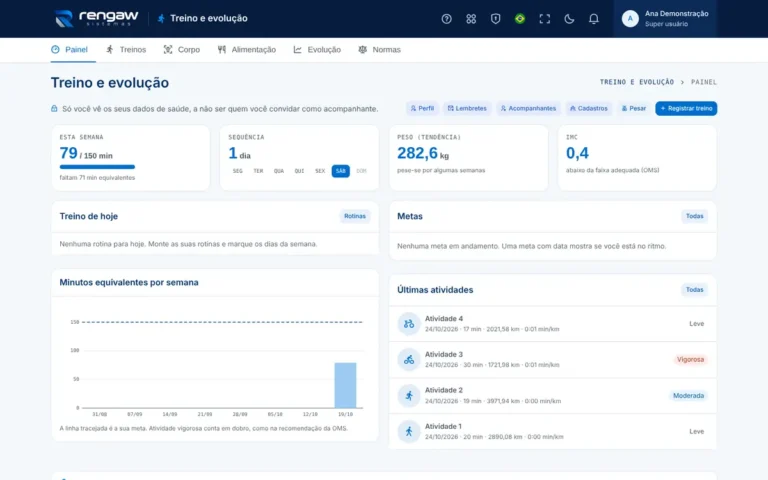Click the Perfil button
Viewport: 768px width, 480px height.
click(x=422, y=108)
